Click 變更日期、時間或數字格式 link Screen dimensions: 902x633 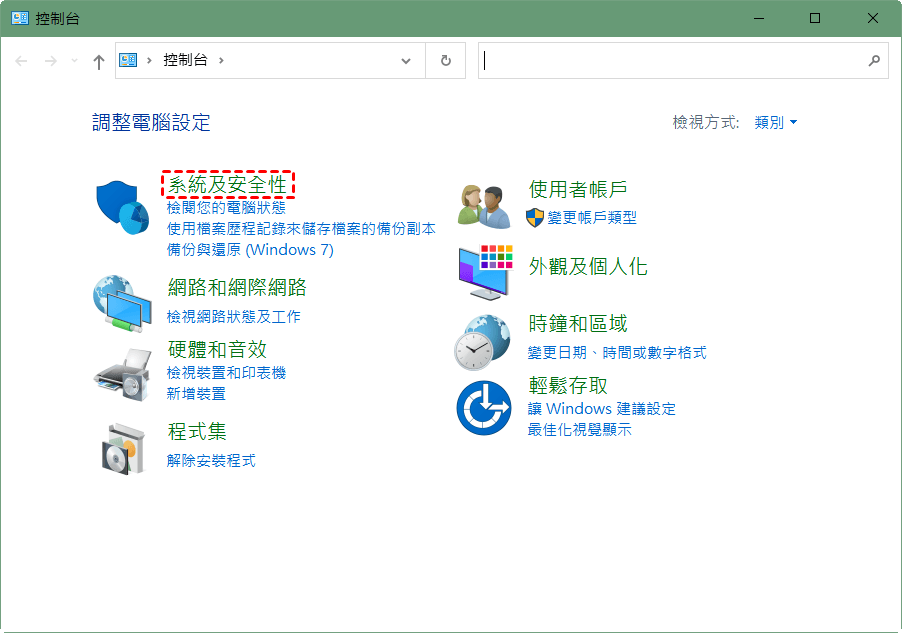tap(617, 352)
